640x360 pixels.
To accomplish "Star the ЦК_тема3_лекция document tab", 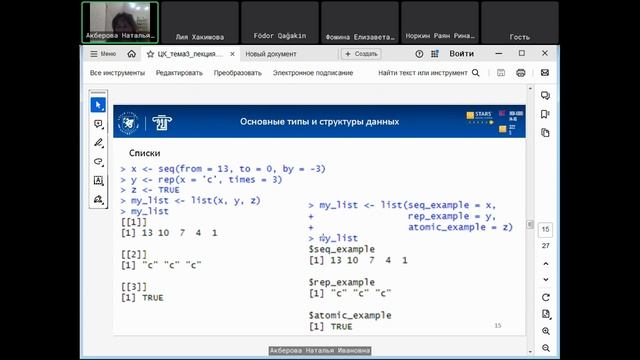I will tap(150, 54).
